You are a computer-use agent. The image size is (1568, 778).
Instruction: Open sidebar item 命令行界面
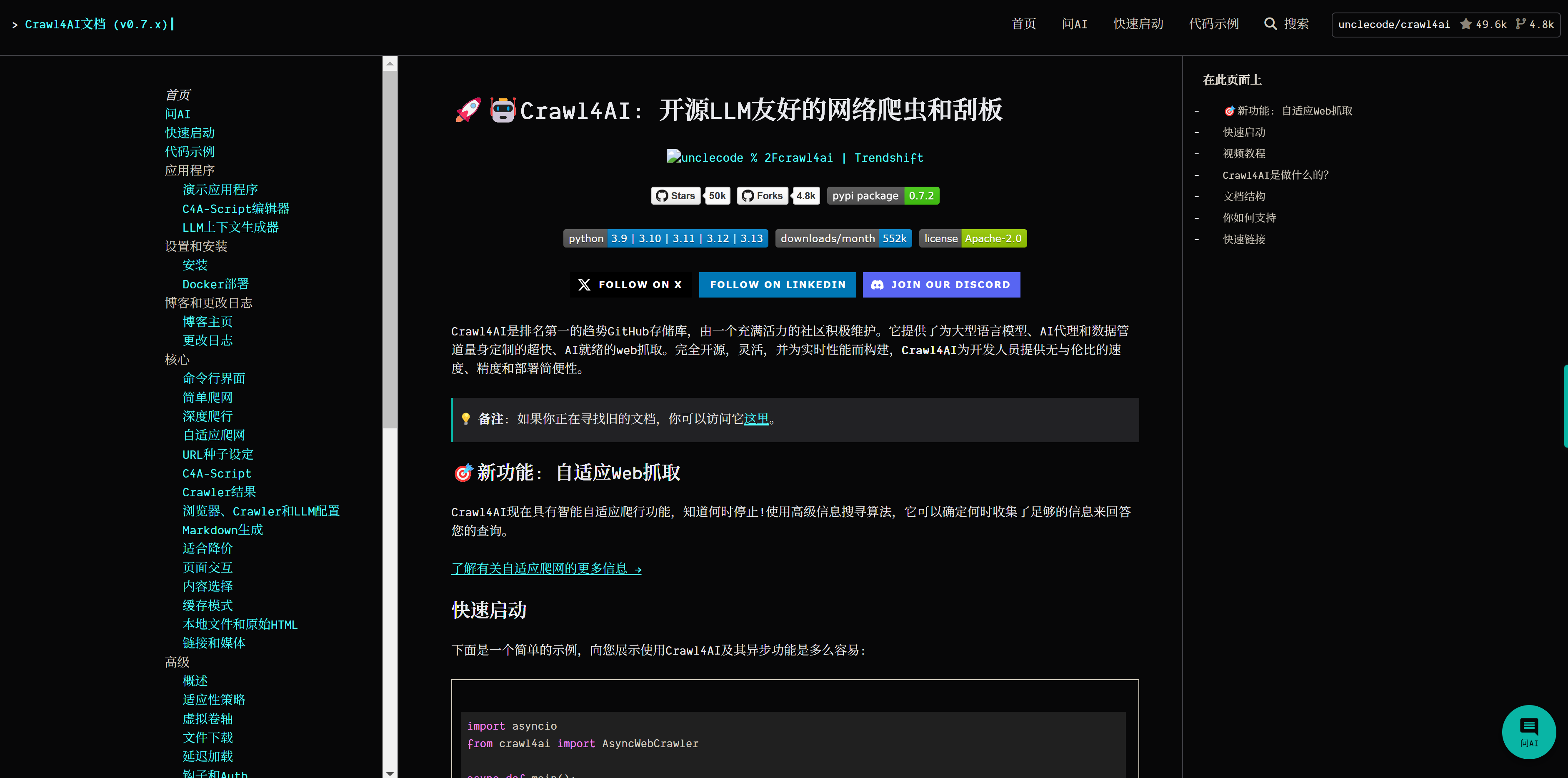[x=214, y=378]
